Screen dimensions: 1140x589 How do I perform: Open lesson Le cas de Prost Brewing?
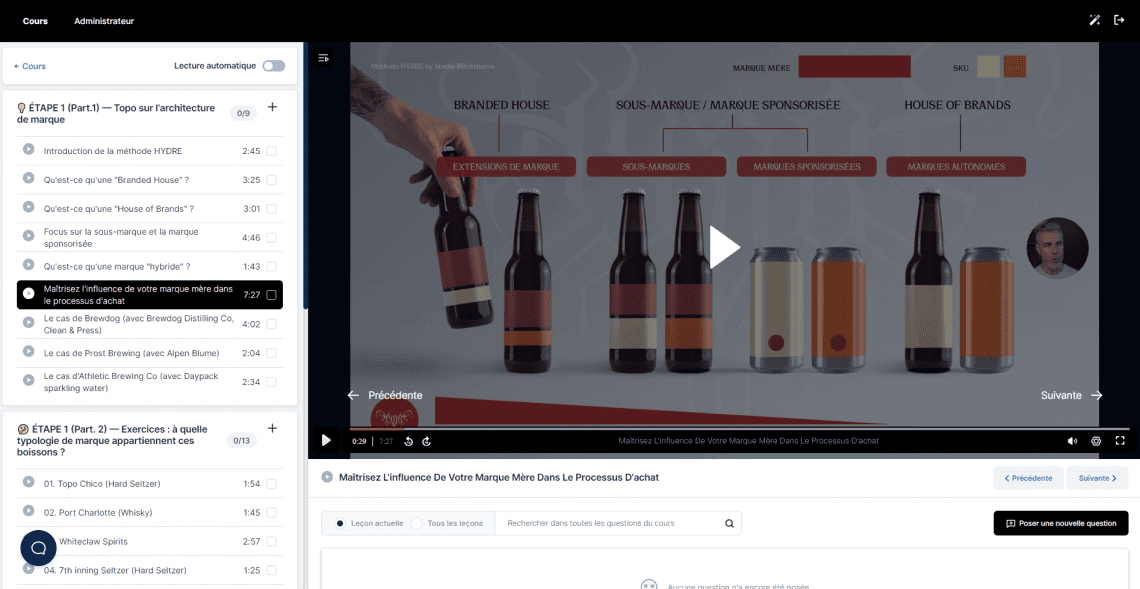coord(131,353)
